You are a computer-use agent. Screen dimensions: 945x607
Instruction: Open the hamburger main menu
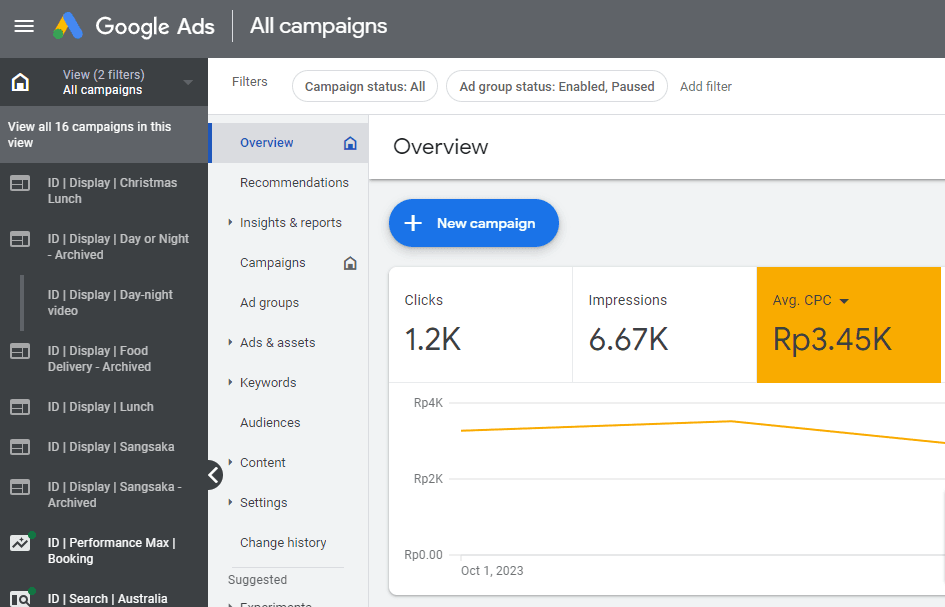[24, 26]
